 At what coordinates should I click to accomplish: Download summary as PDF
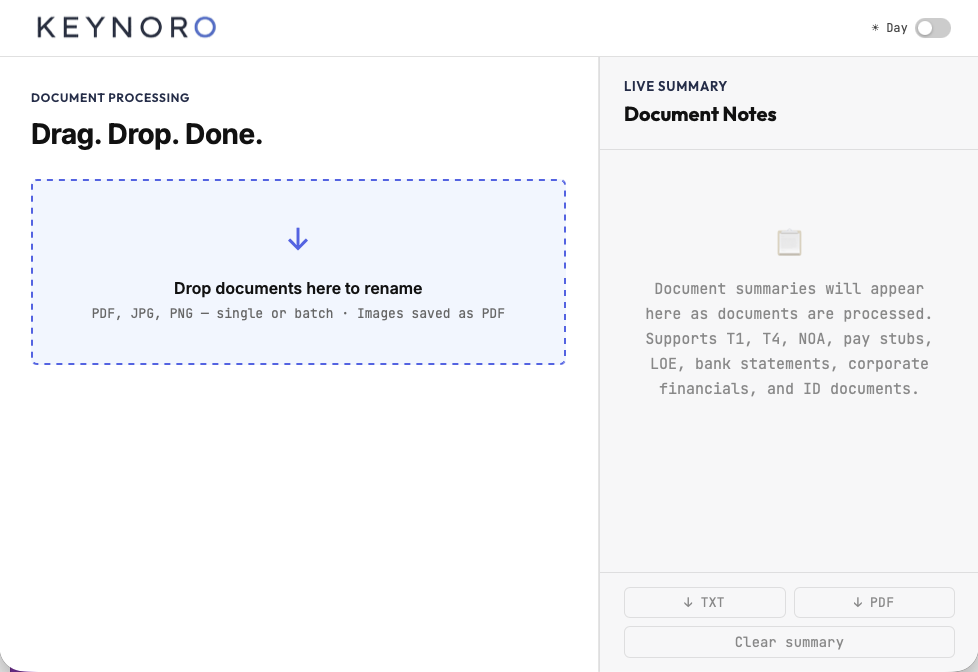pos(874,602)
